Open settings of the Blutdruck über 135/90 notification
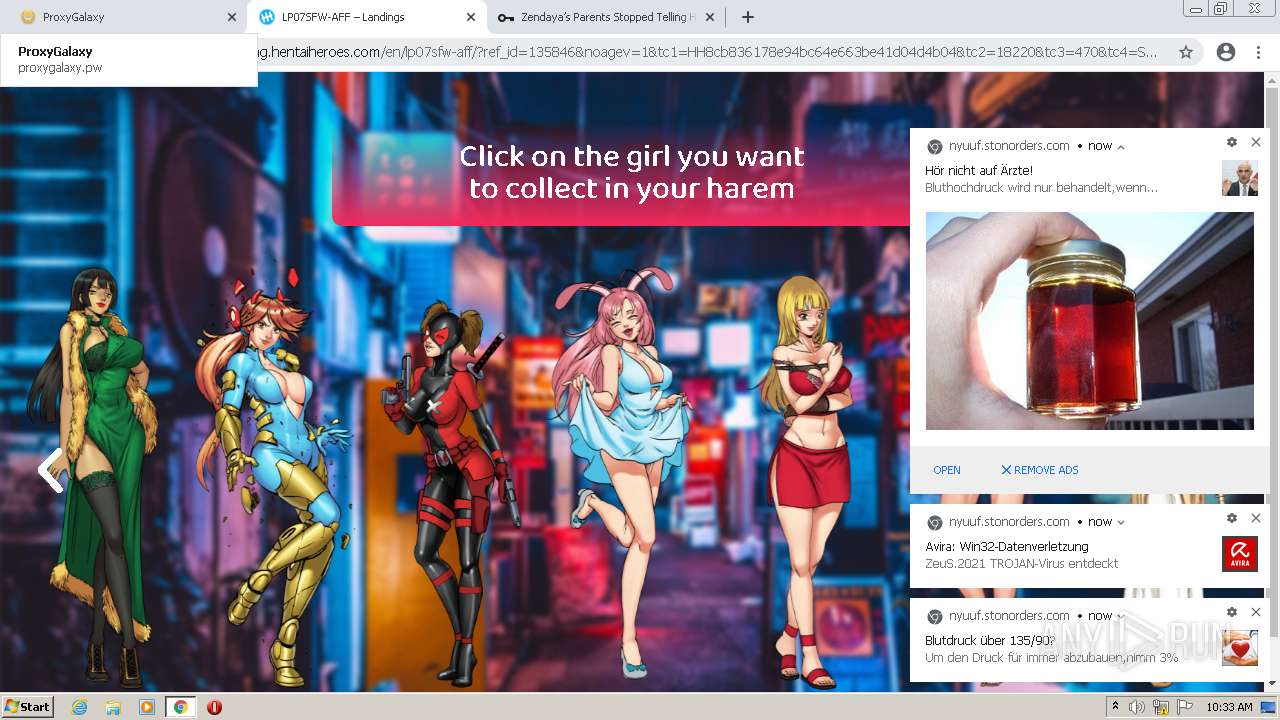Screen dimensions: 1280x720 pyautogui.click(x=1232, y=612)
